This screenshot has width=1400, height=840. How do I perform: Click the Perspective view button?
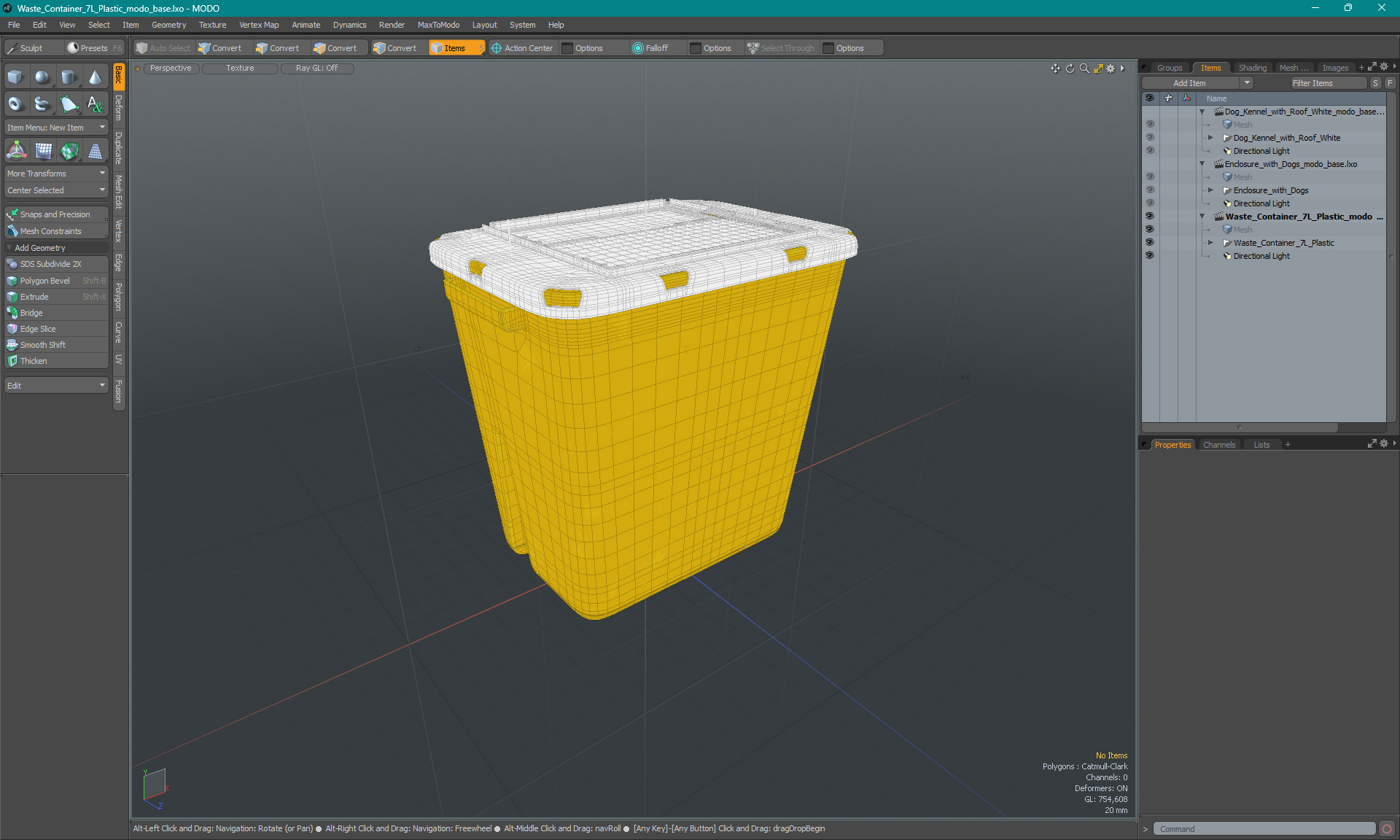click(x=171, y=69)
